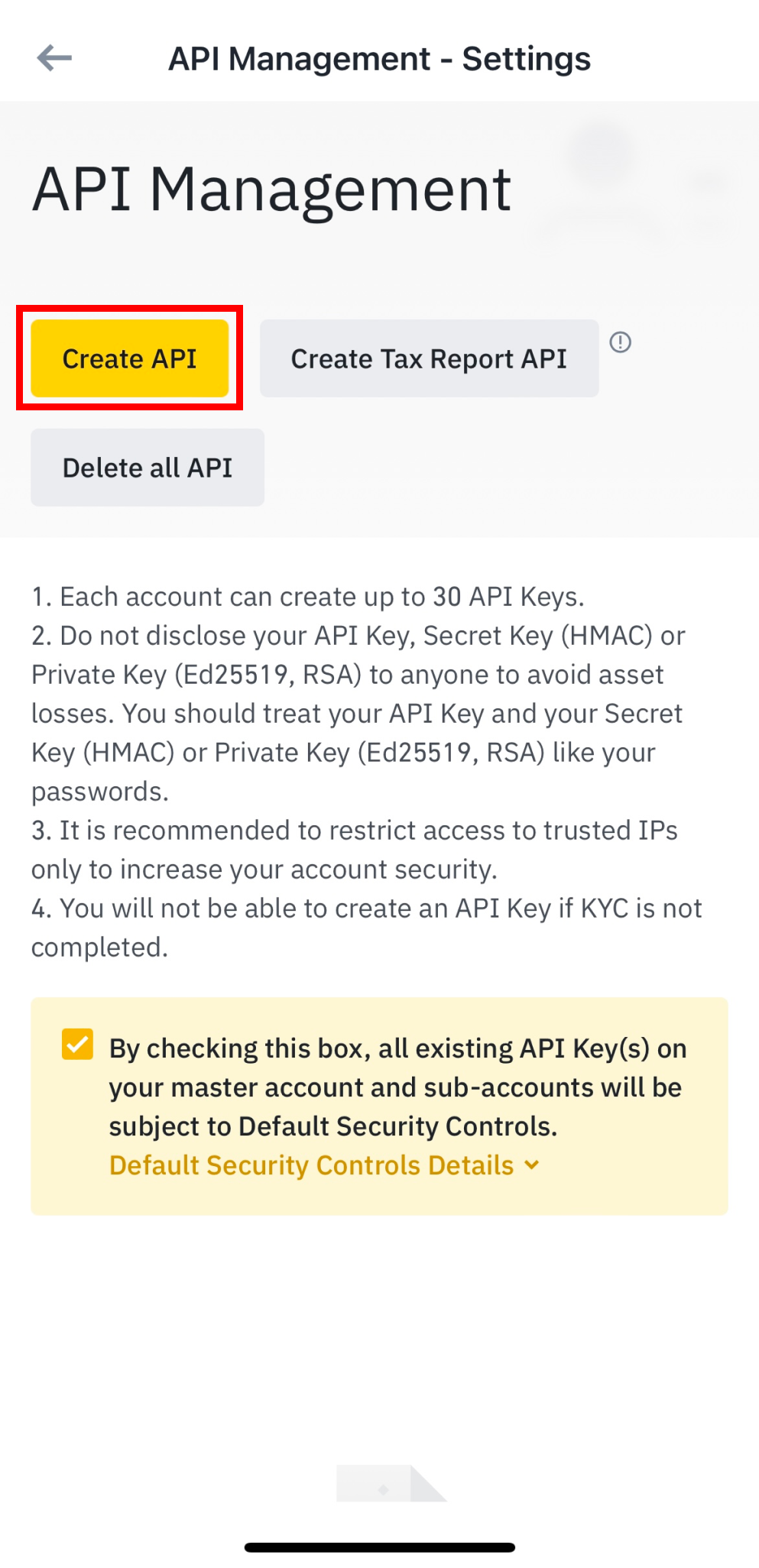The height and width of the screenshot is (1568, 759).
Task: Tap the 'passwords.' line in note two
Action: [x=100, y=792]
